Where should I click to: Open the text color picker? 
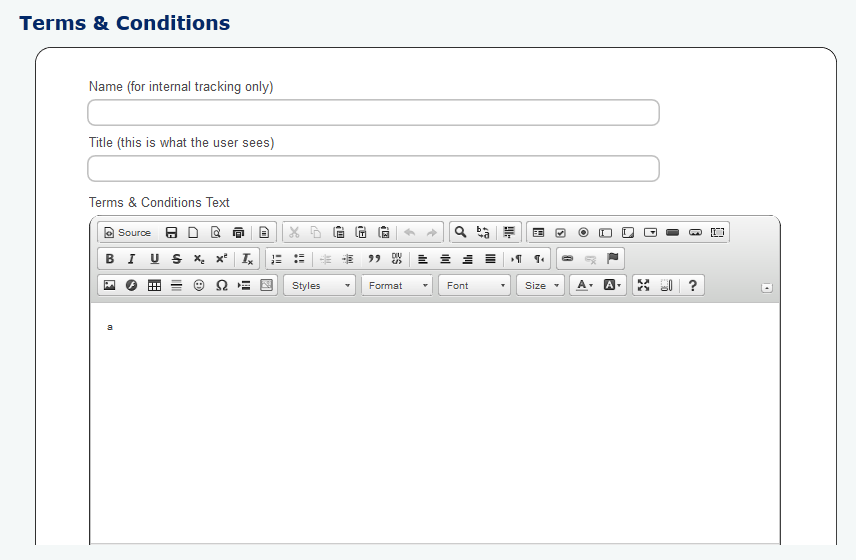click(583, 285)
